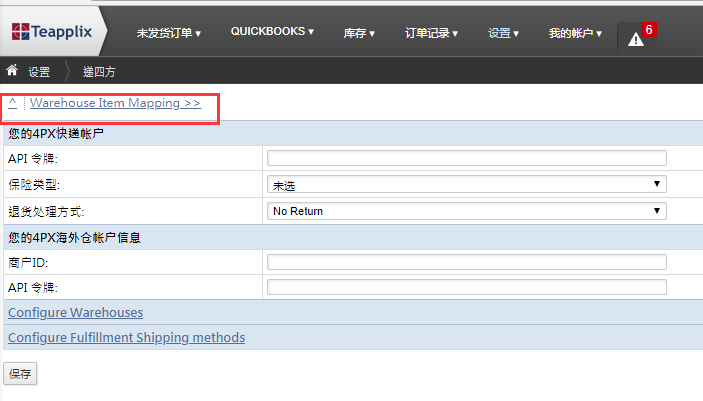Focus the 商户ID input field
Screen dimensions: 703x401
467,262
